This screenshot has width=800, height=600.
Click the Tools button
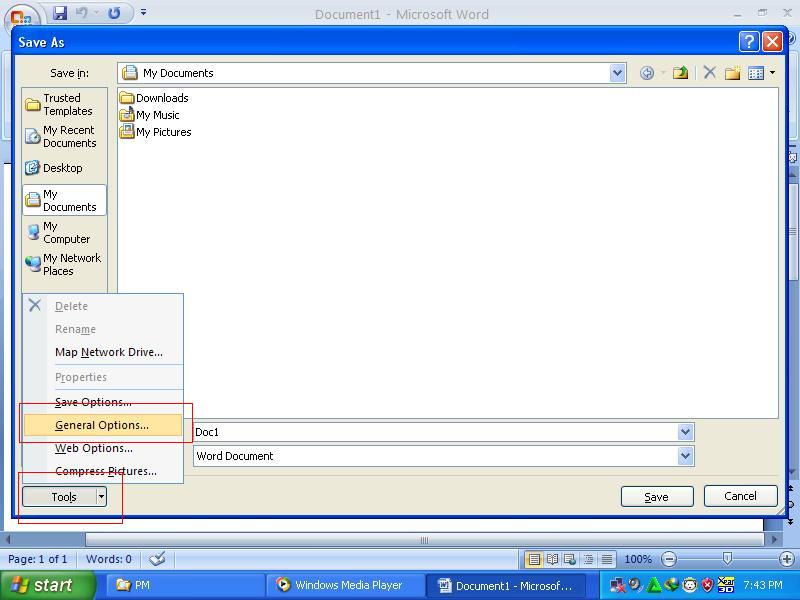[59, 496]
